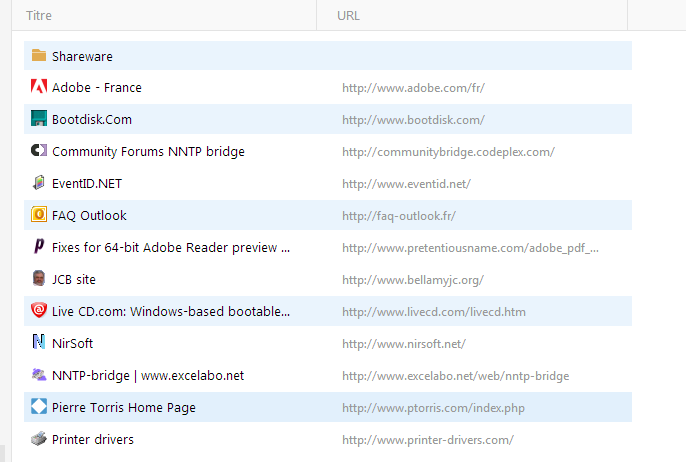Select Fixes for 64-bit Adobe Reader bookmark
Screen dimensions: 686x462
[328, 248]
